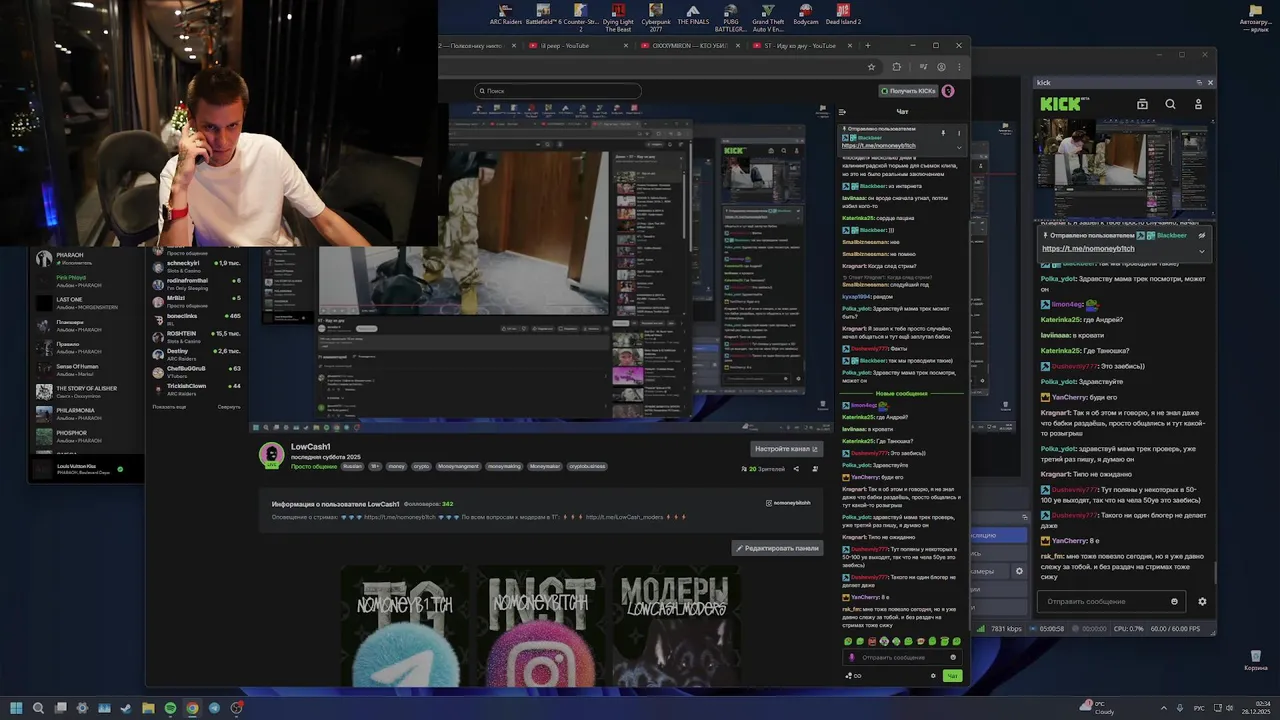Hide pinned message in Kick popup chat
The height and width of the screenshot is (720, 1280).
tap(1202, 236)
